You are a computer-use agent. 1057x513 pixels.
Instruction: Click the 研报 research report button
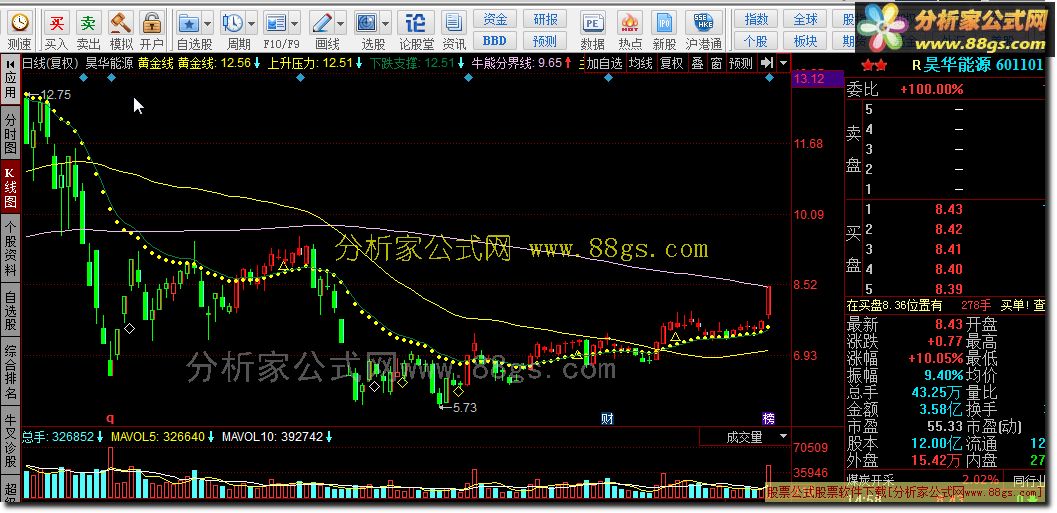pyautogui.click(x=545, y=19)
